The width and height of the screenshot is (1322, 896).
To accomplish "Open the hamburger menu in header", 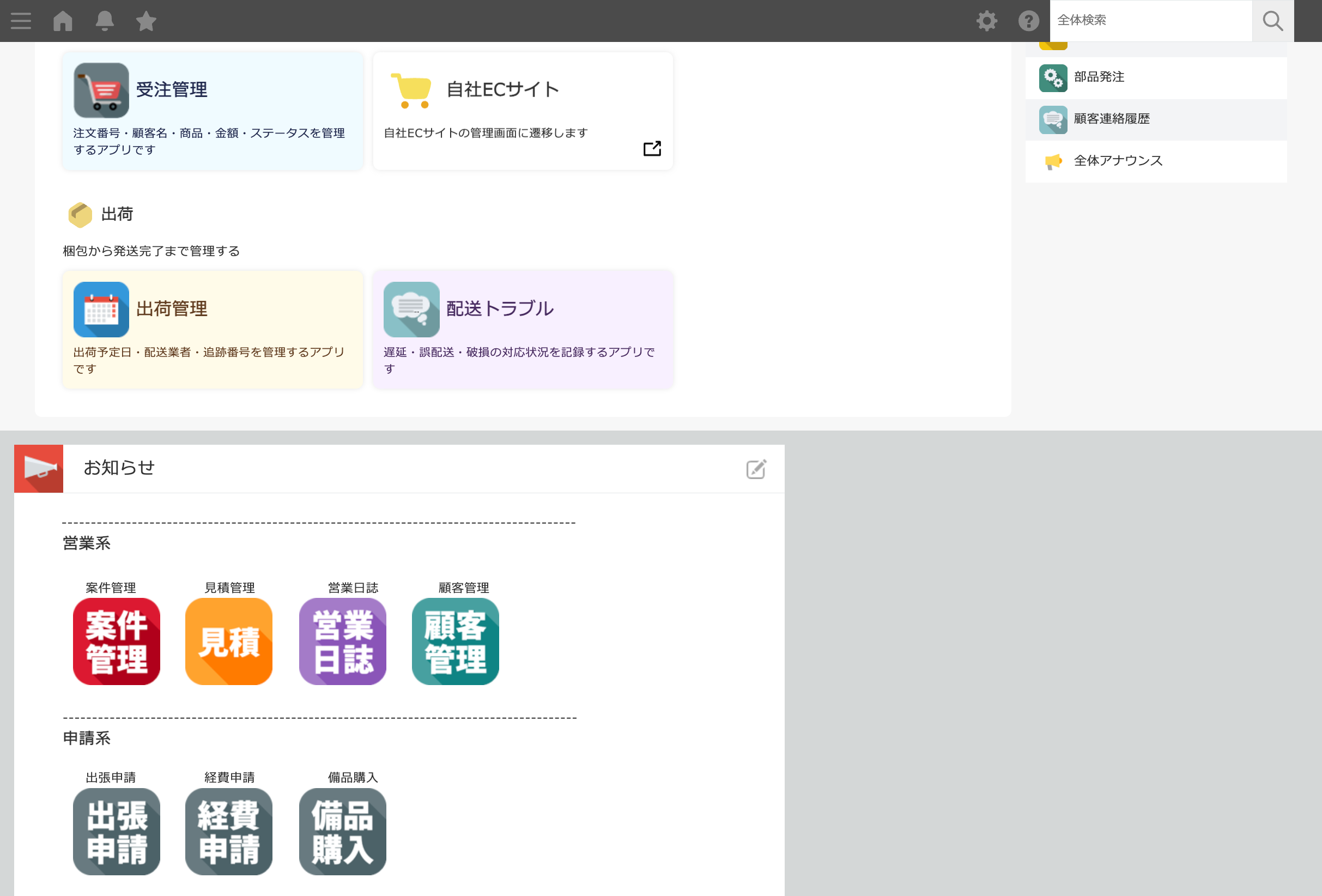I will [21, 21].
